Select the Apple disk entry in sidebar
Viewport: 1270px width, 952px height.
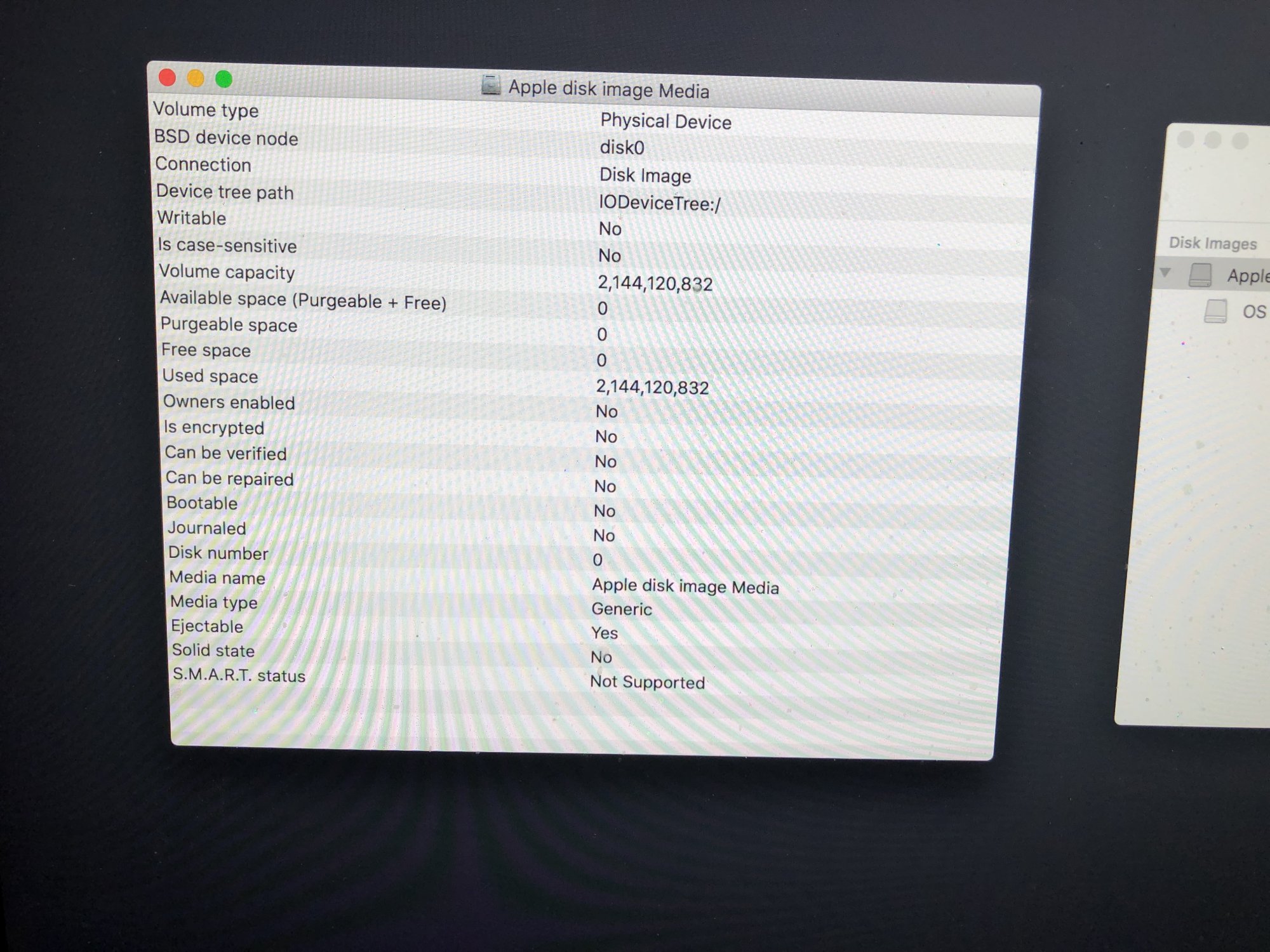tap(1247, 276)
